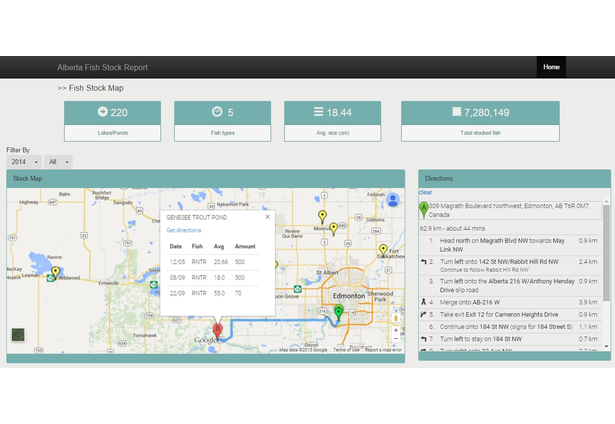Click the green A start marker in Directions
The image size is (615, 424).
424,210
